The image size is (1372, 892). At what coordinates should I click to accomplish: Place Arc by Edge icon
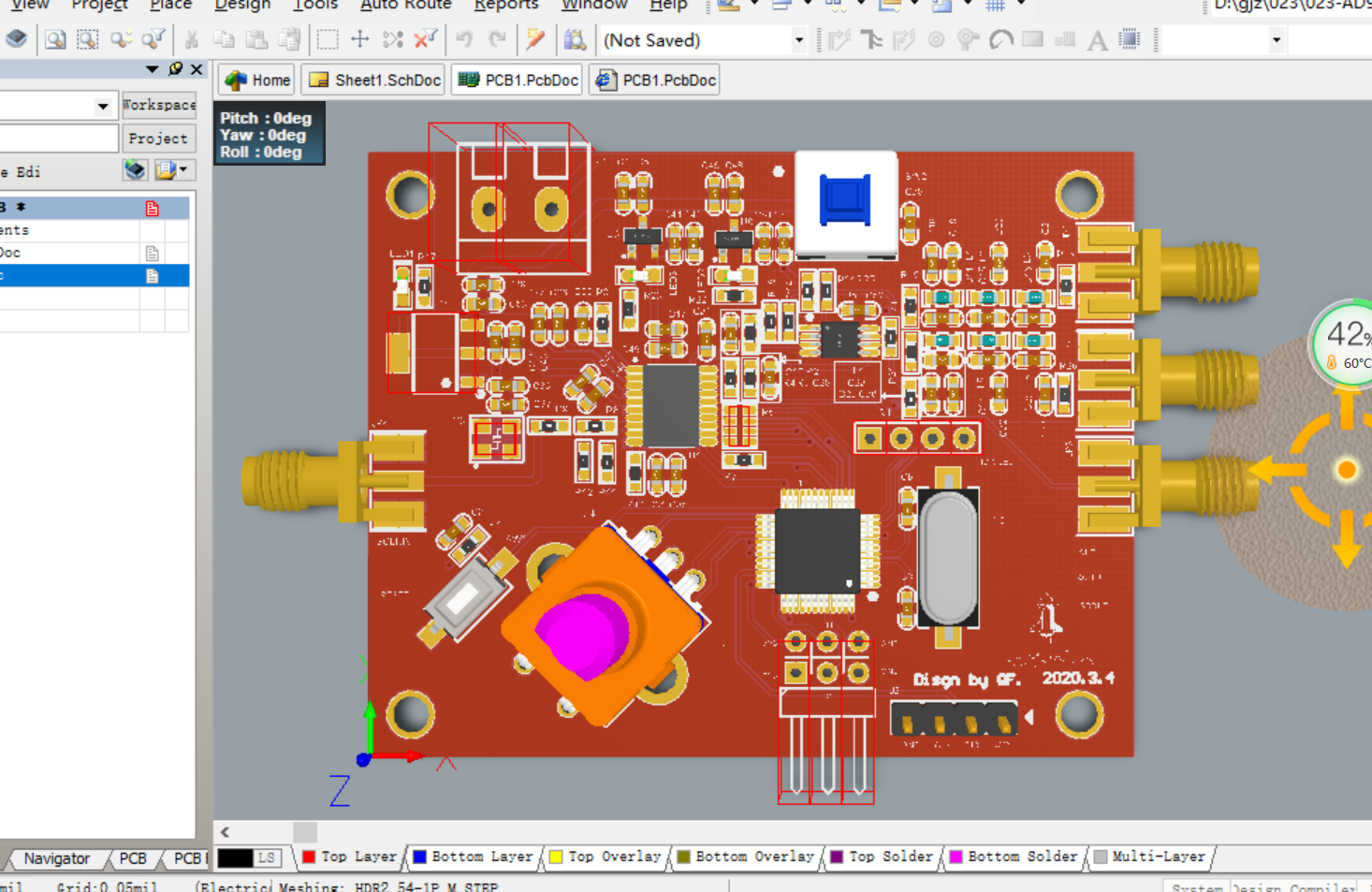point(1000,39)
